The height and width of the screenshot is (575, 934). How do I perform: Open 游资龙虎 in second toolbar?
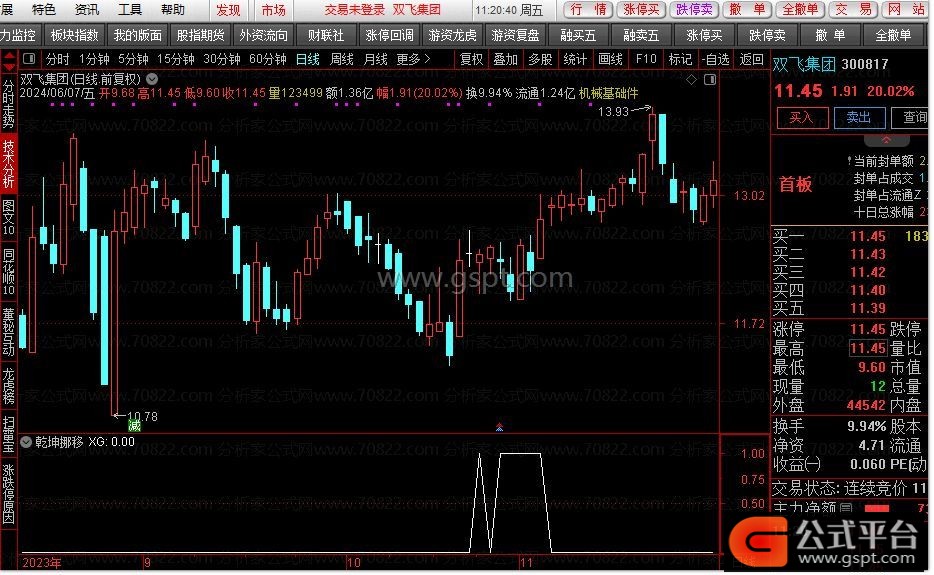pos(453,36)
